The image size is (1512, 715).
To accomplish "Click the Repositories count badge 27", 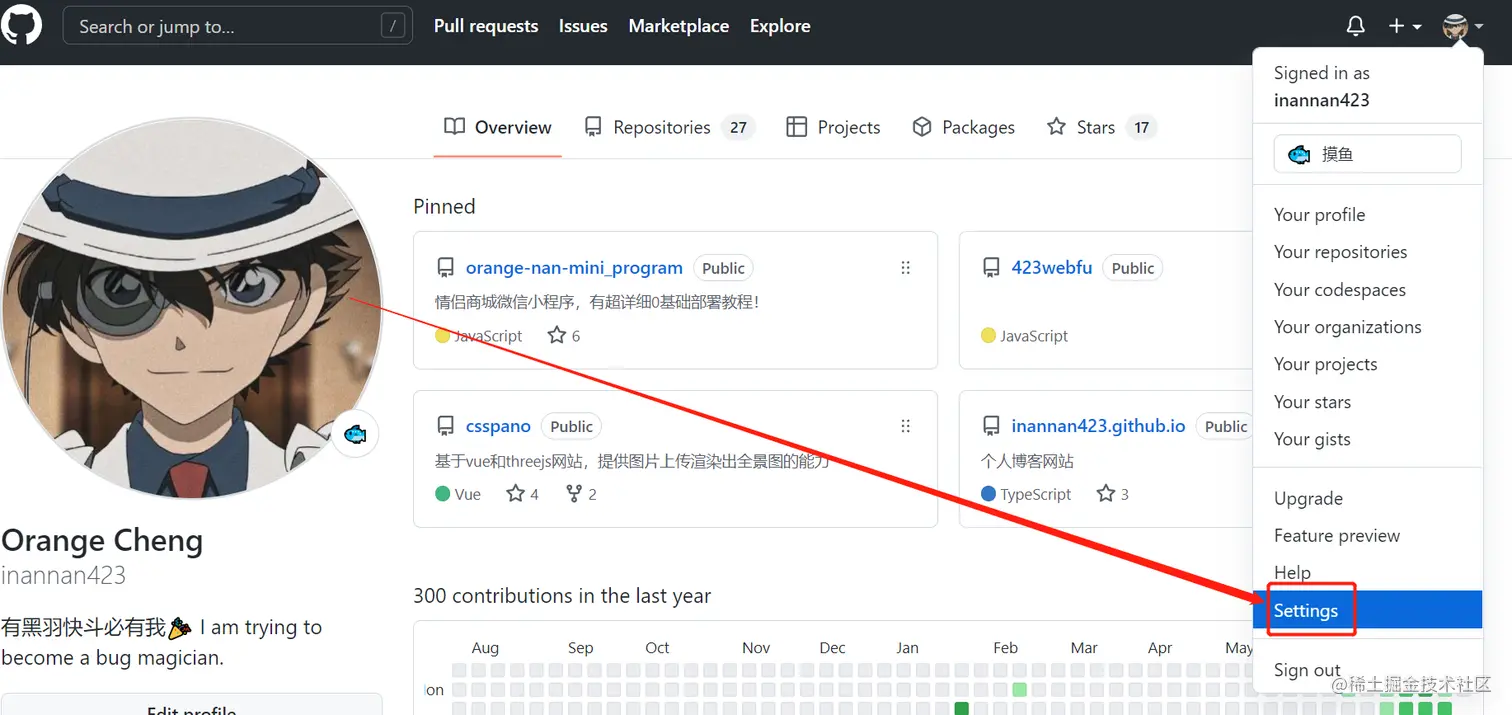I will (x=738, y=128).
